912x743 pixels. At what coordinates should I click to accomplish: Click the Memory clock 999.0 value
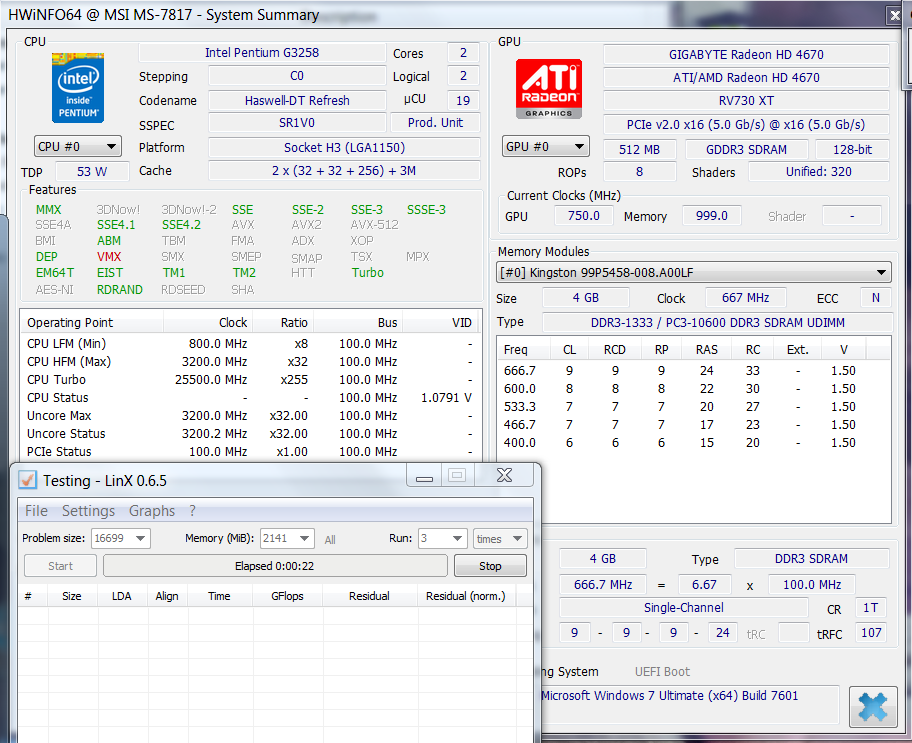pyautogui.click(x=712, y=216)
